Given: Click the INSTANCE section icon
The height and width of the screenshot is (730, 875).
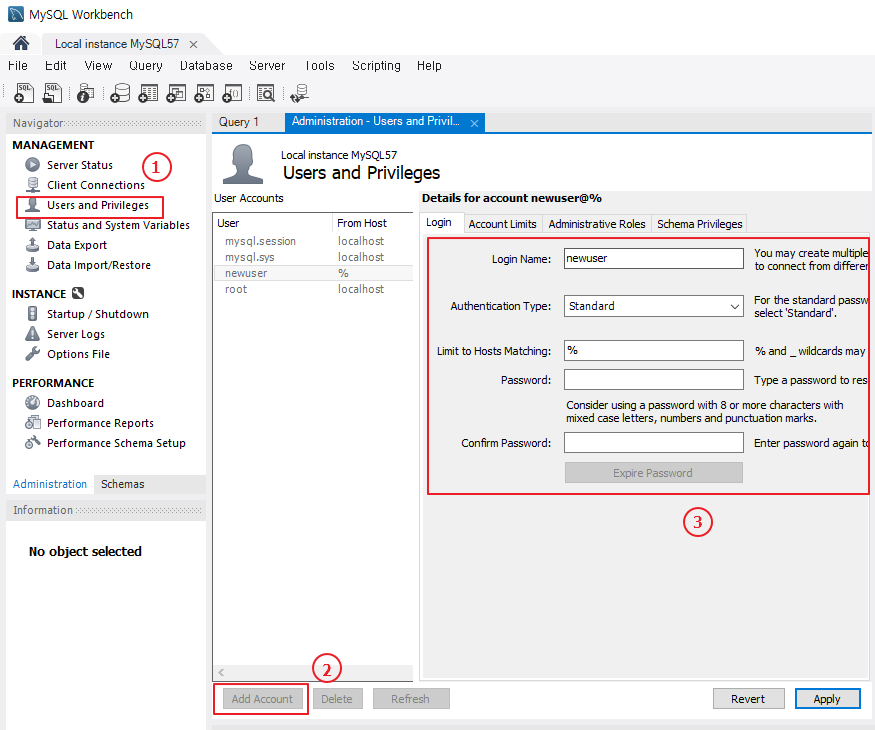Looking at the screenshot, I should (x=78, y=293).
